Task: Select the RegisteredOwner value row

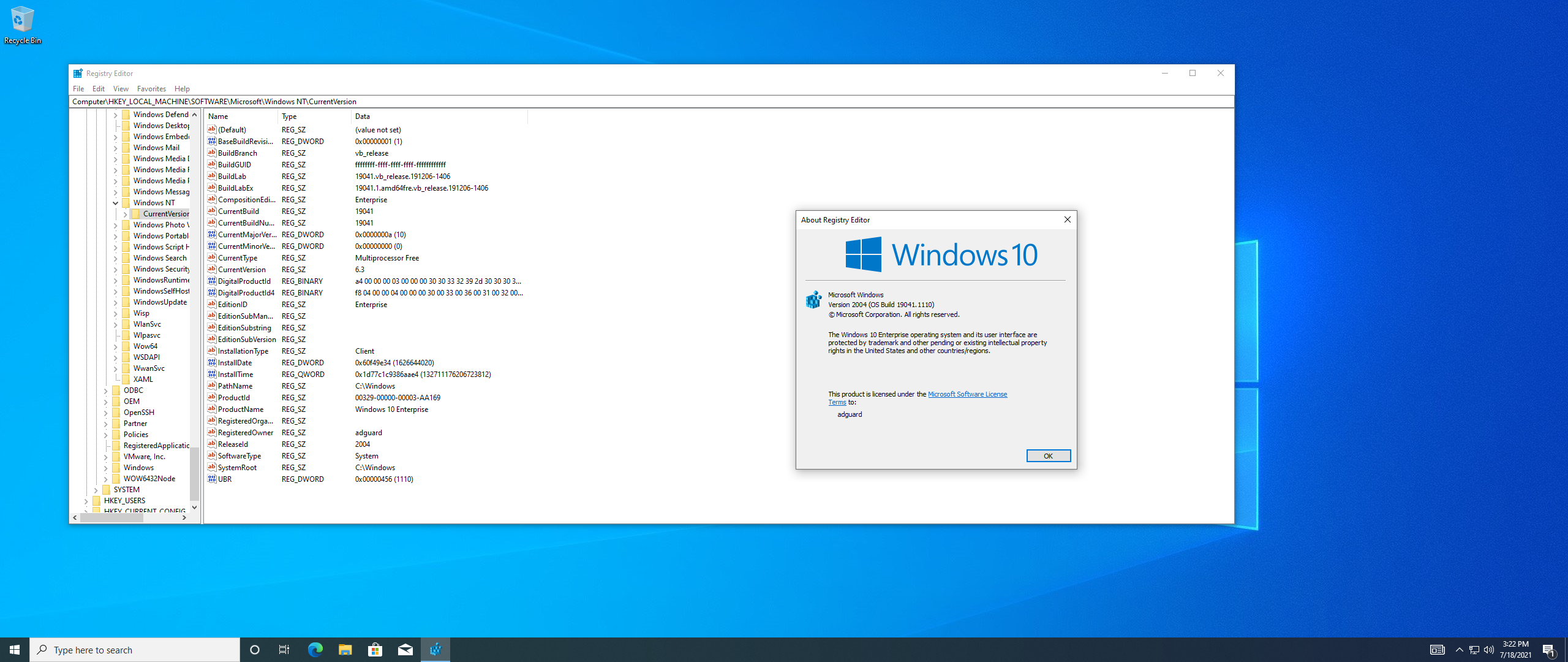Action: click(366, 433)
